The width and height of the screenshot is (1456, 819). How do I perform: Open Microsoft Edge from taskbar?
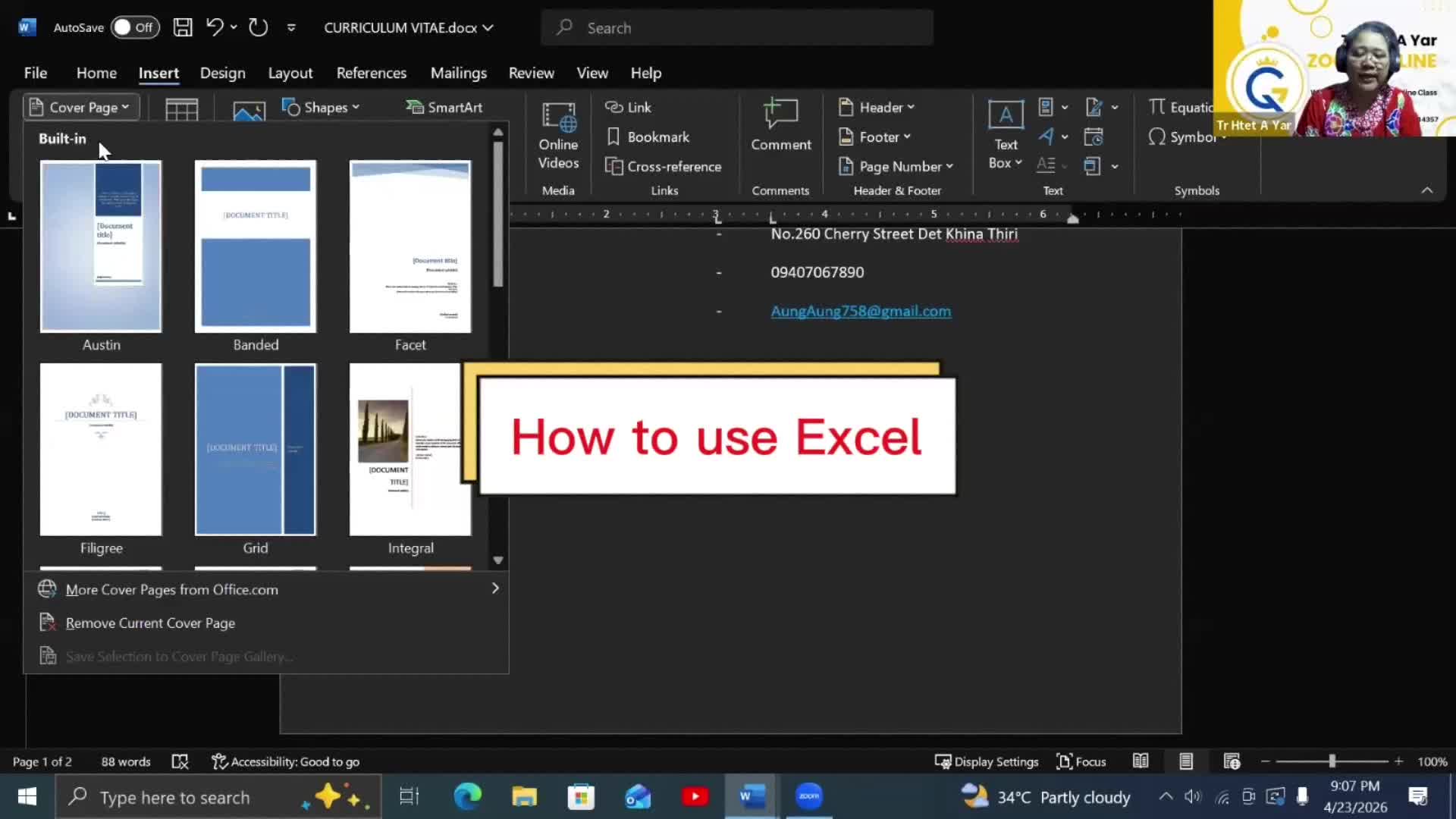click(467, 796)
